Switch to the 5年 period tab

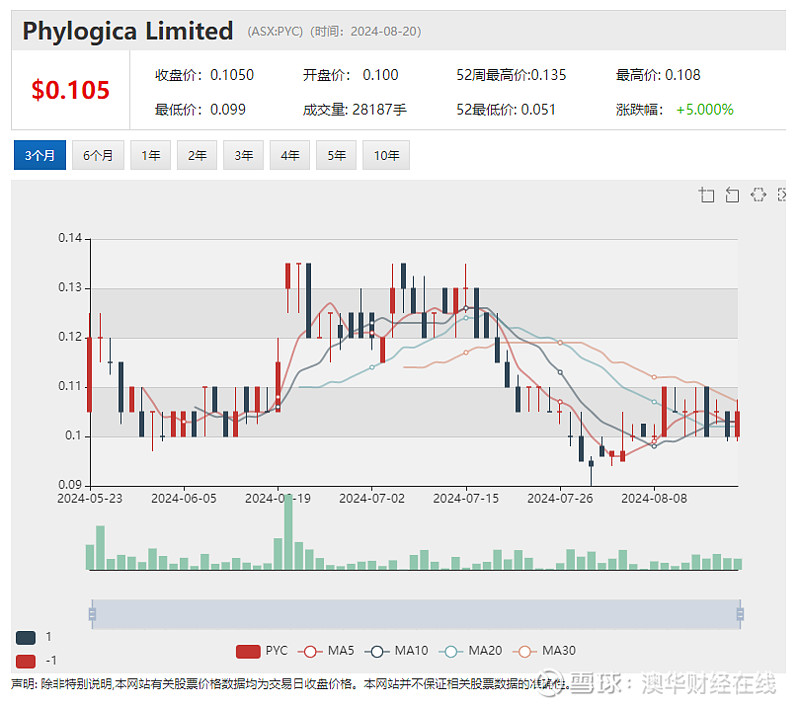(x=336, y=155)
